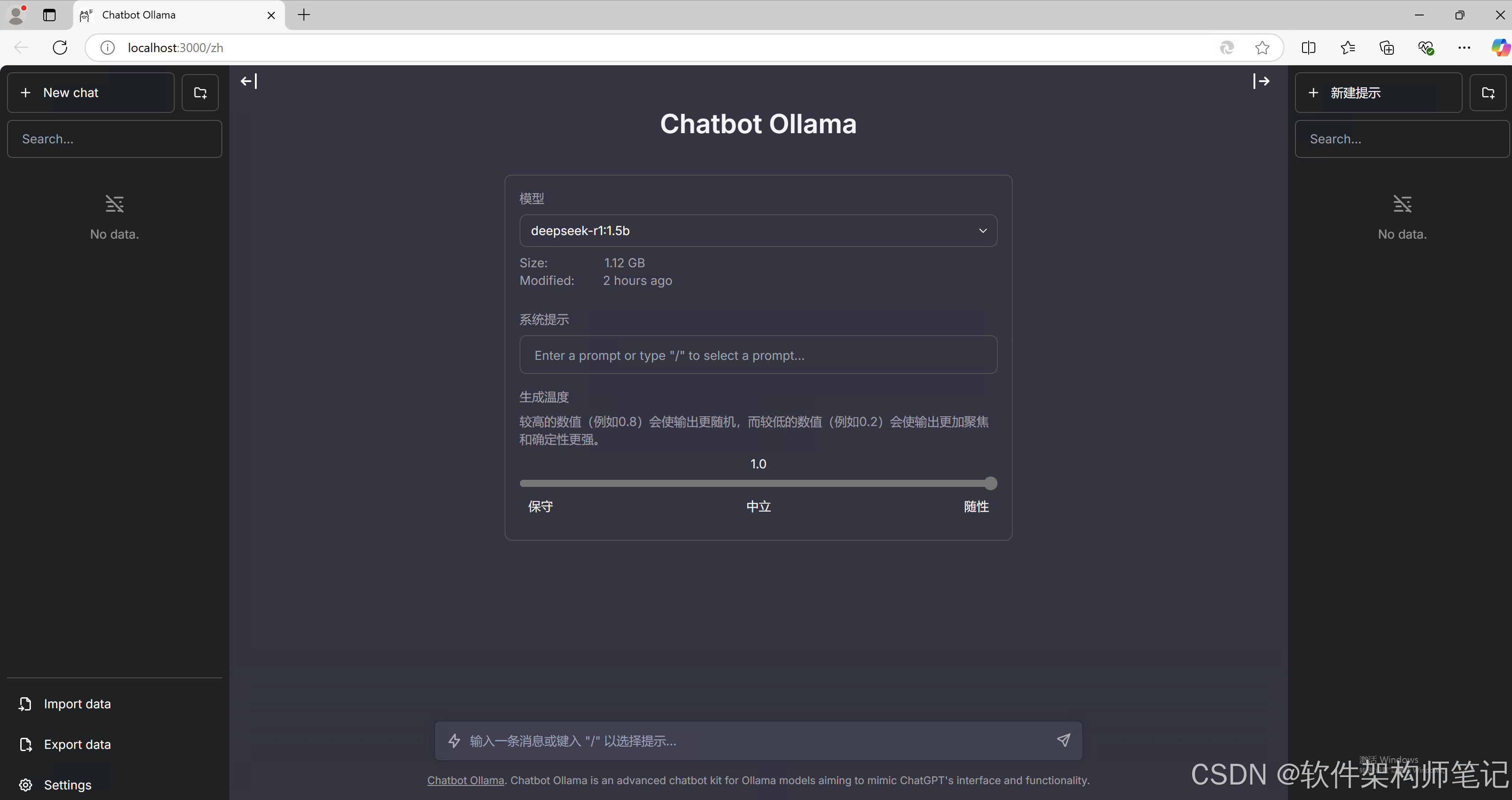Image resolution: width=1512 pixels, height=800 pixels.
Task: Open the deepseek-r1:1.5b model dropdown
Action: 758,231
